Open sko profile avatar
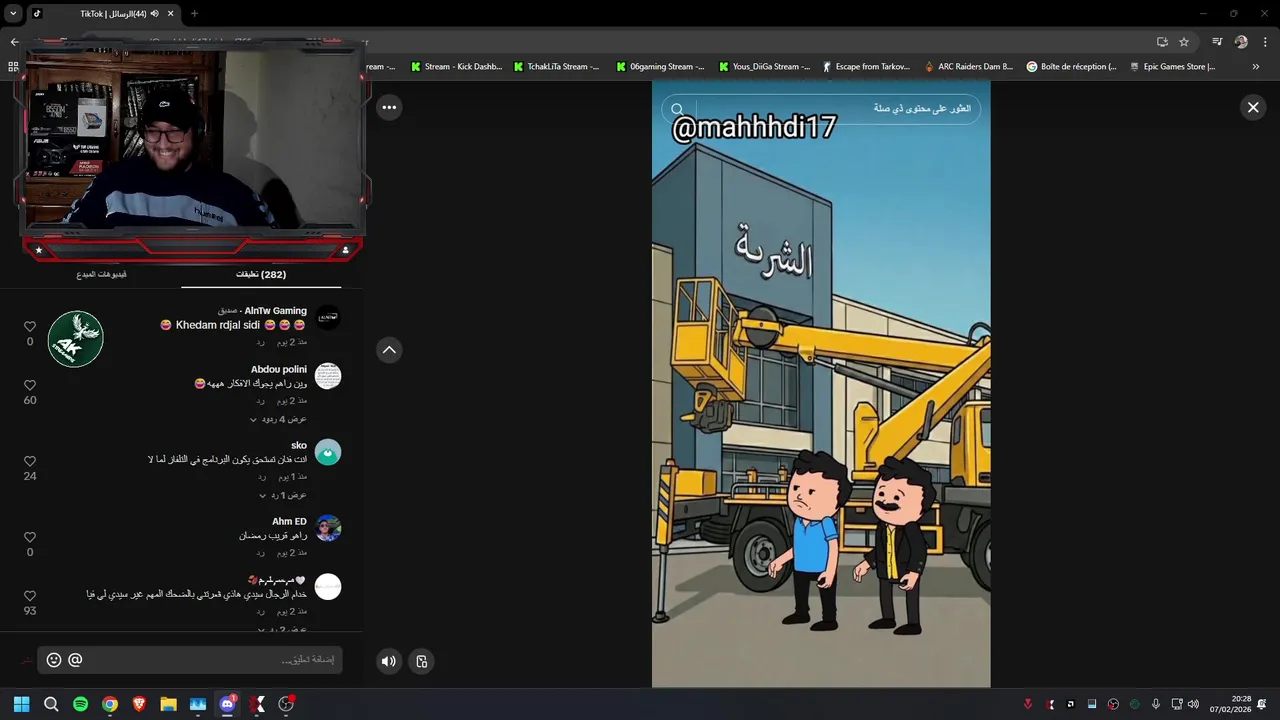Viewport: 1280px width, 720px height. 328,452
